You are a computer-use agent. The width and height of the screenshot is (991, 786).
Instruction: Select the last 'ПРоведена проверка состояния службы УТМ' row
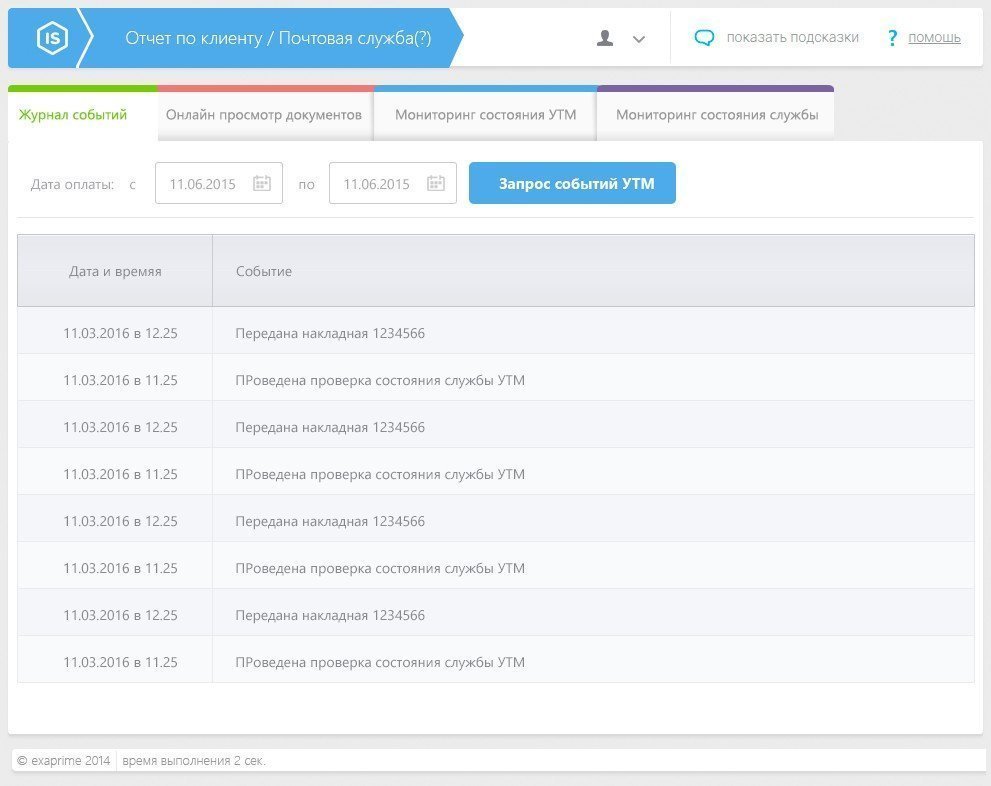(496, 660)
